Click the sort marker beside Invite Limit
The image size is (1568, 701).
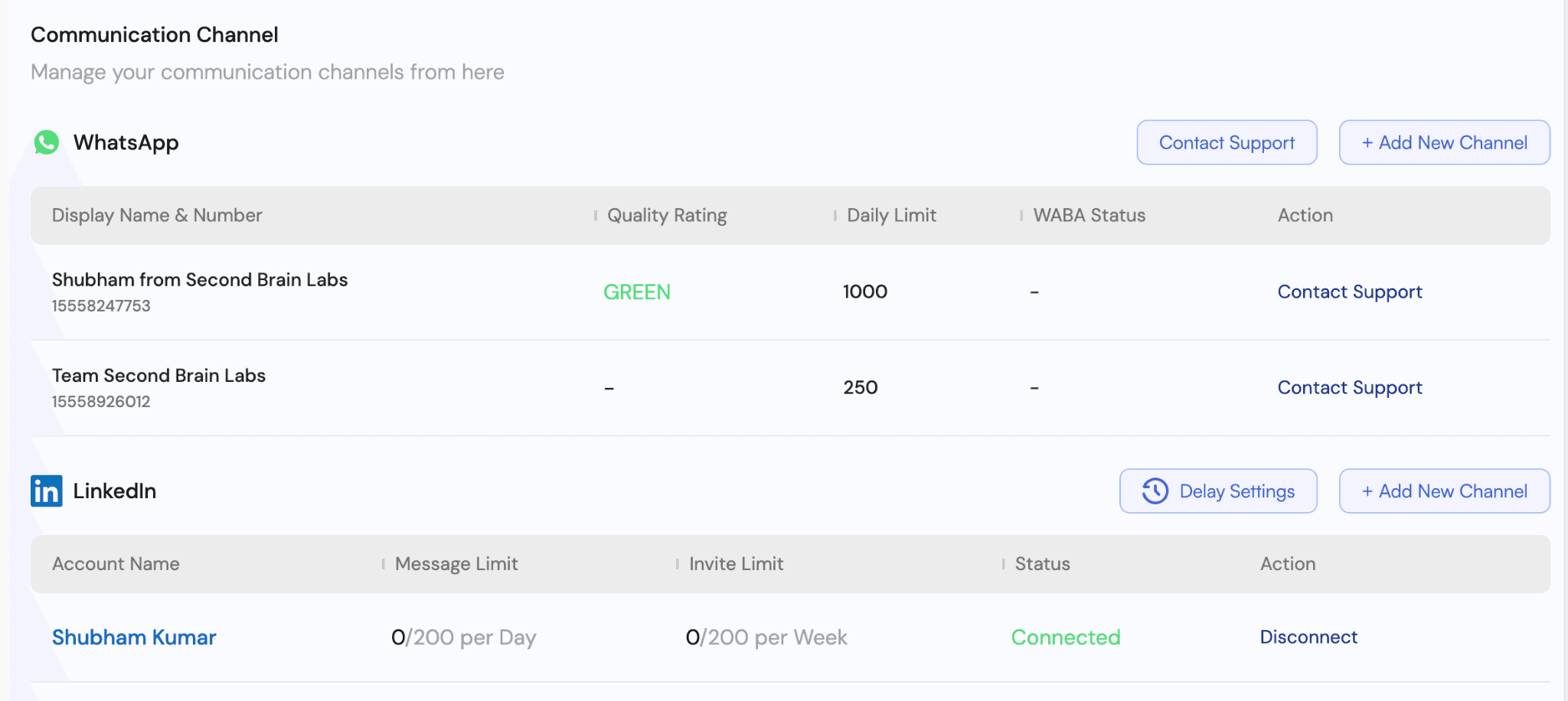point(678,564)
